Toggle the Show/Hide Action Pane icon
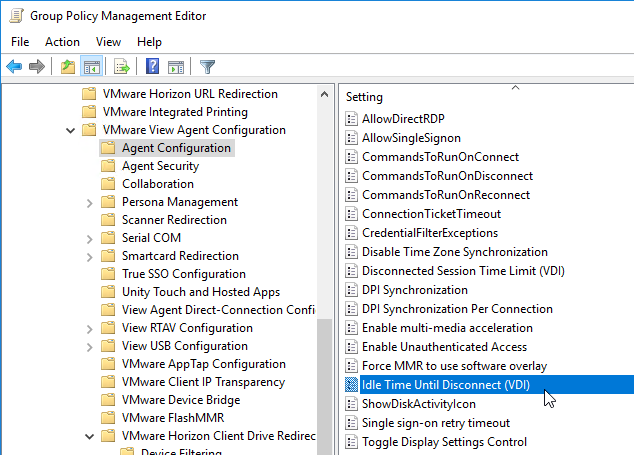Viewport: 634px width, 455px height. (x=176, y=67)
